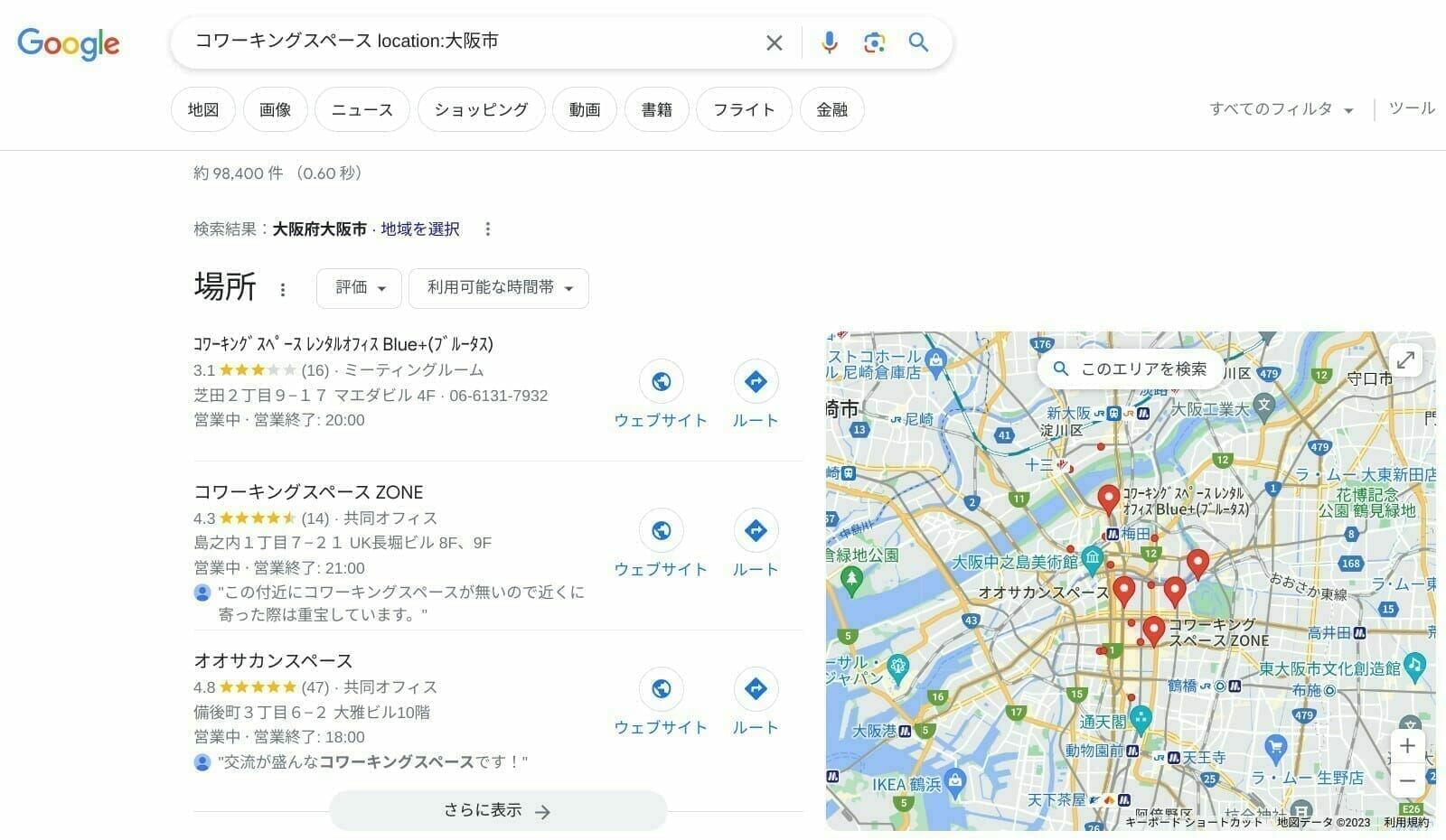Screen dimensions: 1446x840
Task: Open website globe icon for コワーキングスペース ZONE
Action: pos(662,530)
